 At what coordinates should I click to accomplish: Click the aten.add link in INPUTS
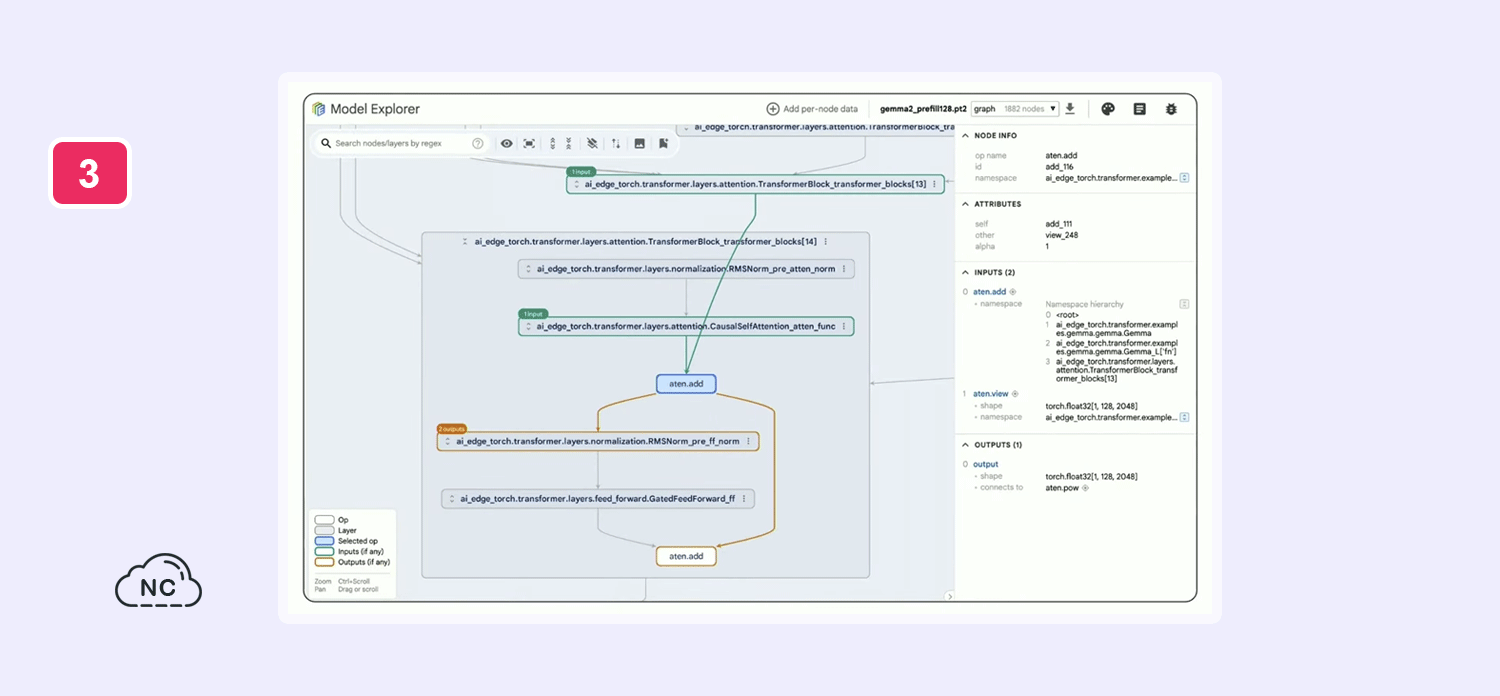click(989, 292)
